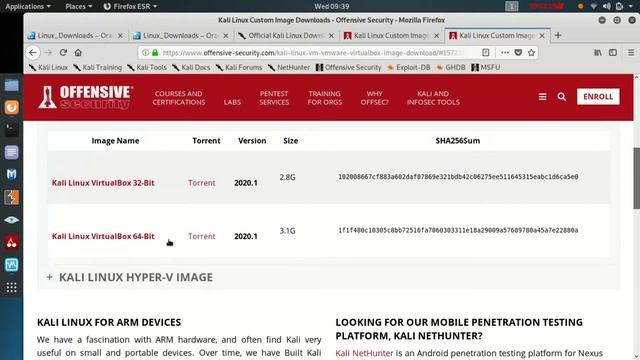640x360 pixels.
Task: Open MSFU bookmark
Action: point(486,67)
